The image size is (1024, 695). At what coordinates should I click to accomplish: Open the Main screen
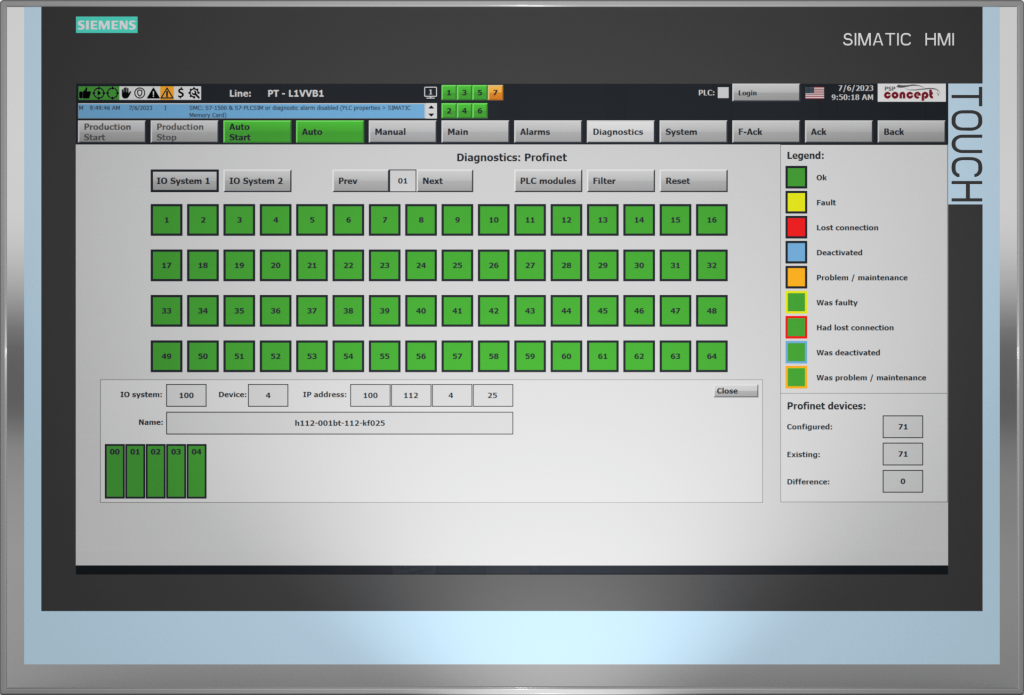[x=475, y=132]
